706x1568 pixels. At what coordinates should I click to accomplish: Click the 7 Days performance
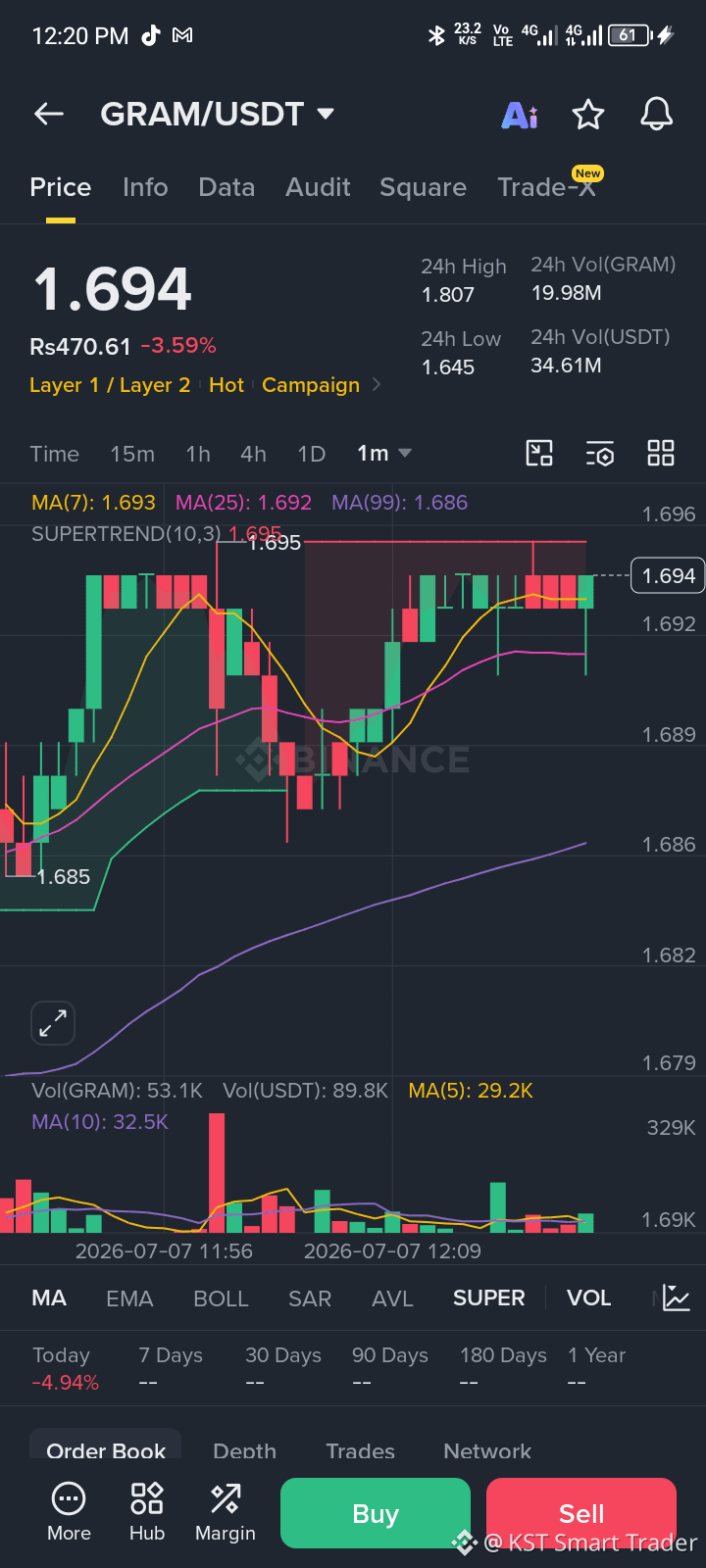tap(171, 1368)
